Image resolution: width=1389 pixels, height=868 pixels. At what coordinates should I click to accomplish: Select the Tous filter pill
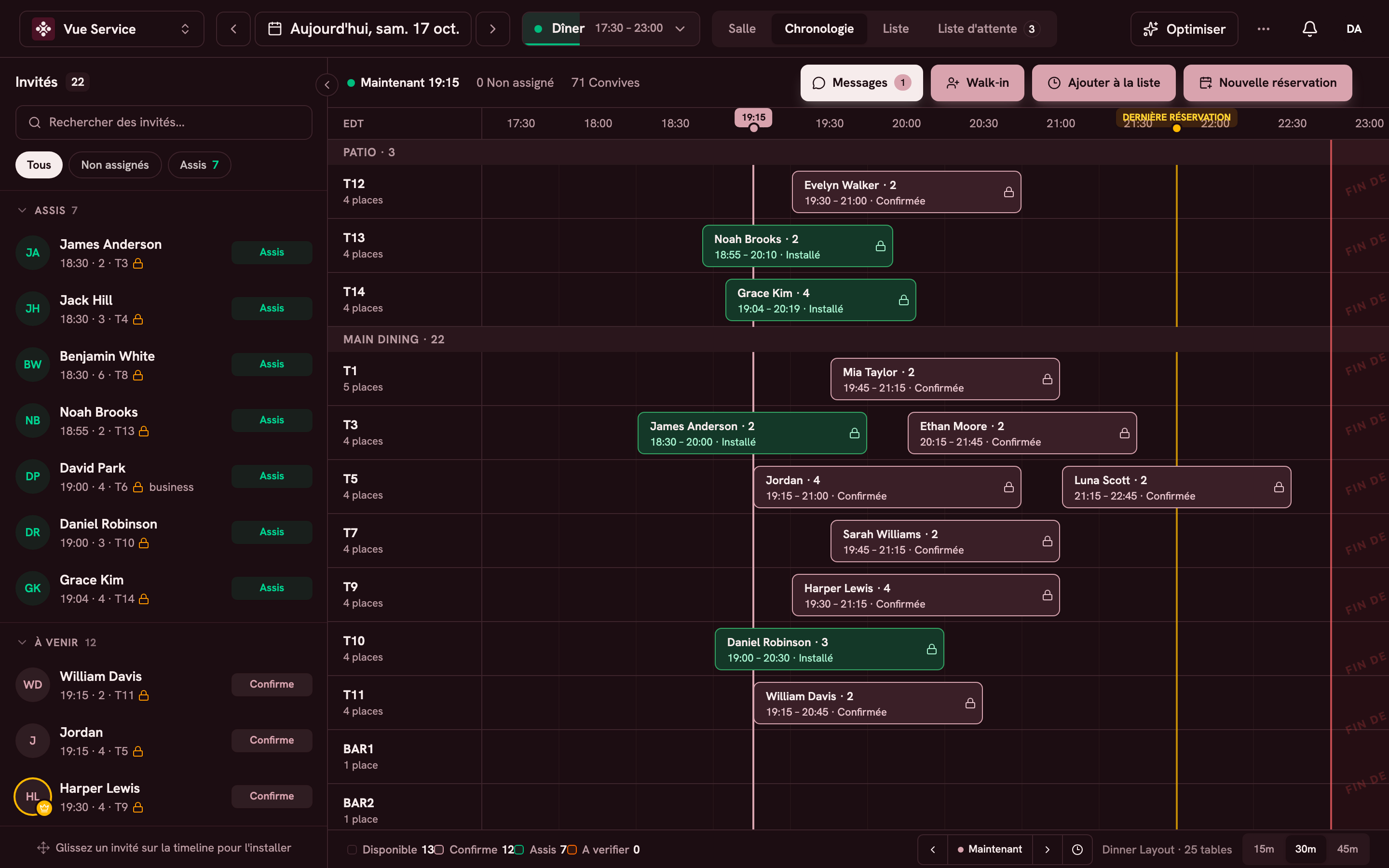pos(39,165)
